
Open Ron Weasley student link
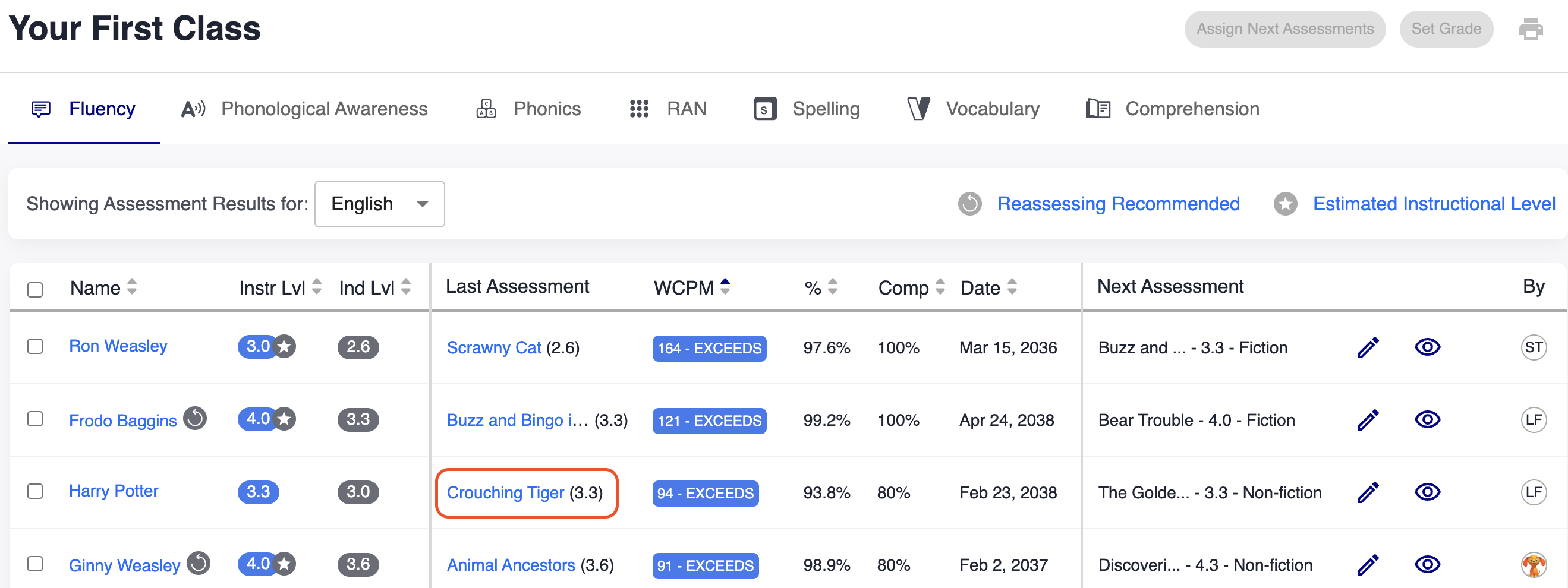[x=118, y=346]
